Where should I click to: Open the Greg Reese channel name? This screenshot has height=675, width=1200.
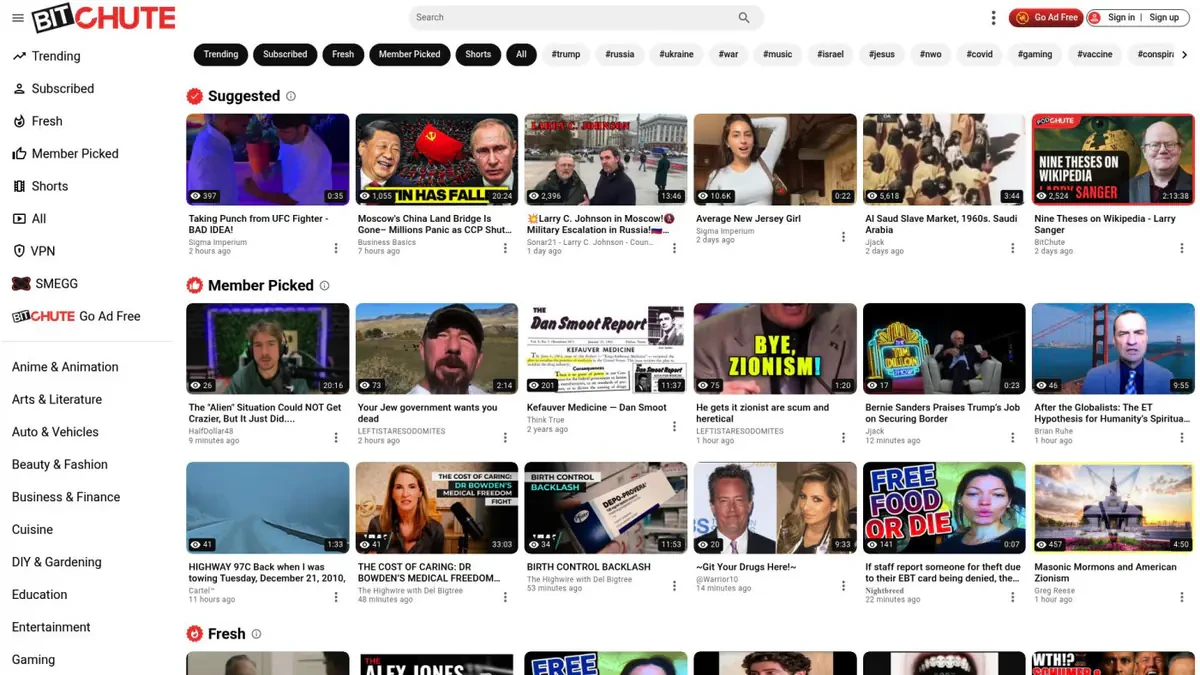tap(1053, 590)
